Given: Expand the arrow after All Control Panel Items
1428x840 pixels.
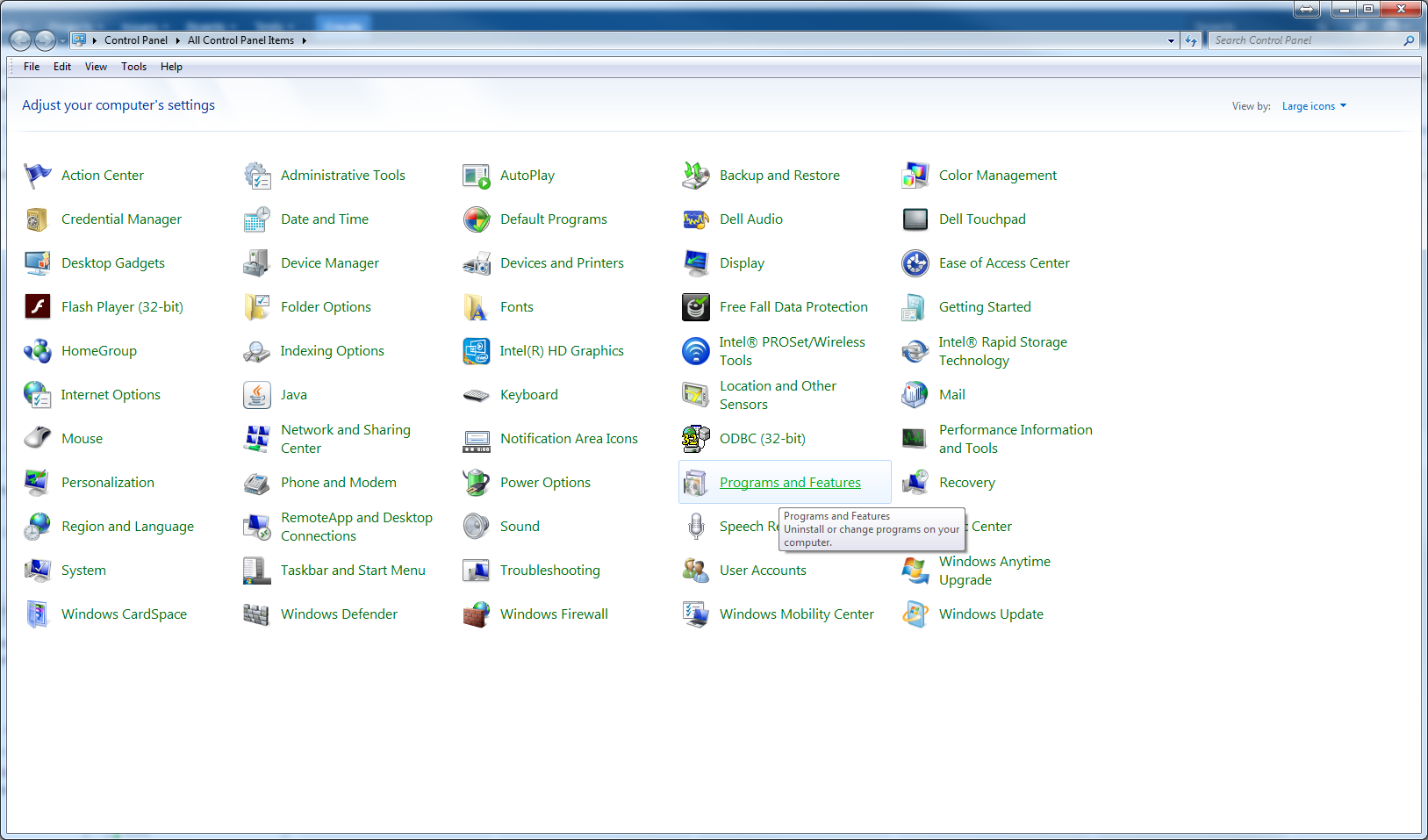Looking at the screenshot, I should click(304, 40).
